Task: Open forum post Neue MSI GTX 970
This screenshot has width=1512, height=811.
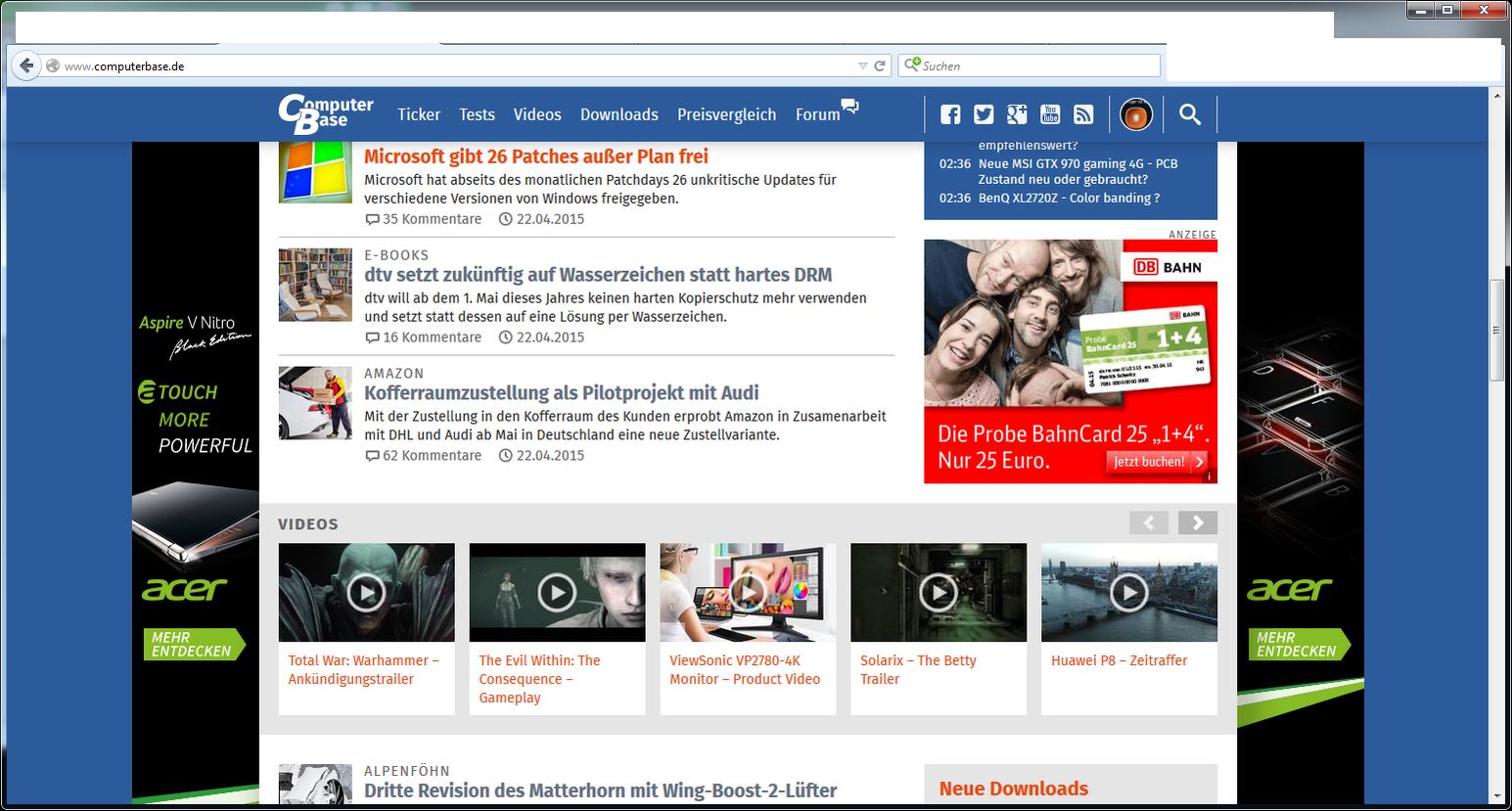Action: [1077, 171]
